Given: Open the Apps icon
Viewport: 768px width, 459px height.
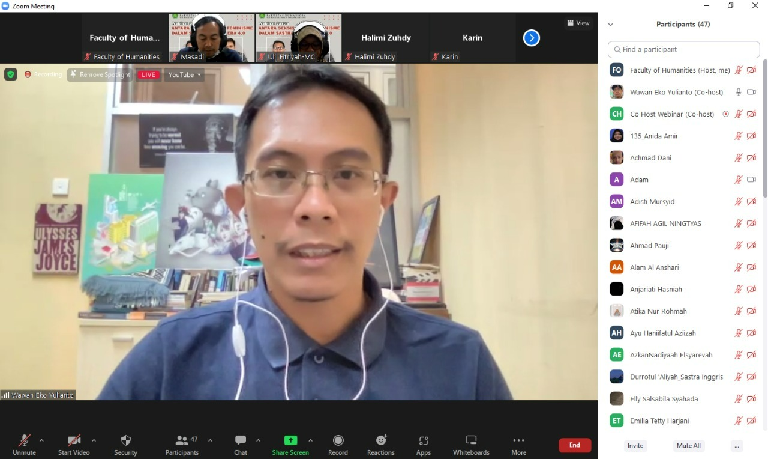Looking at the screenshot, I should click(x=424, y=440).
